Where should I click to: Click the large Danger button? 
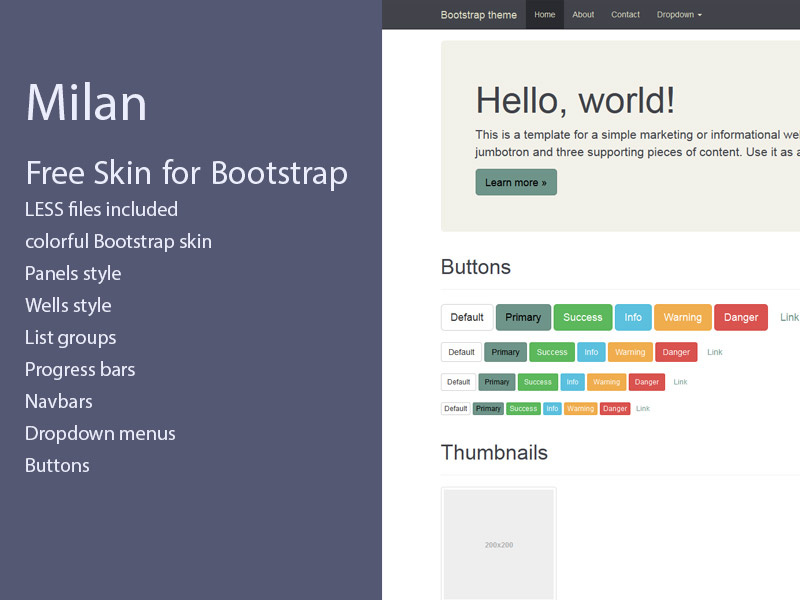tap(741, 317)
